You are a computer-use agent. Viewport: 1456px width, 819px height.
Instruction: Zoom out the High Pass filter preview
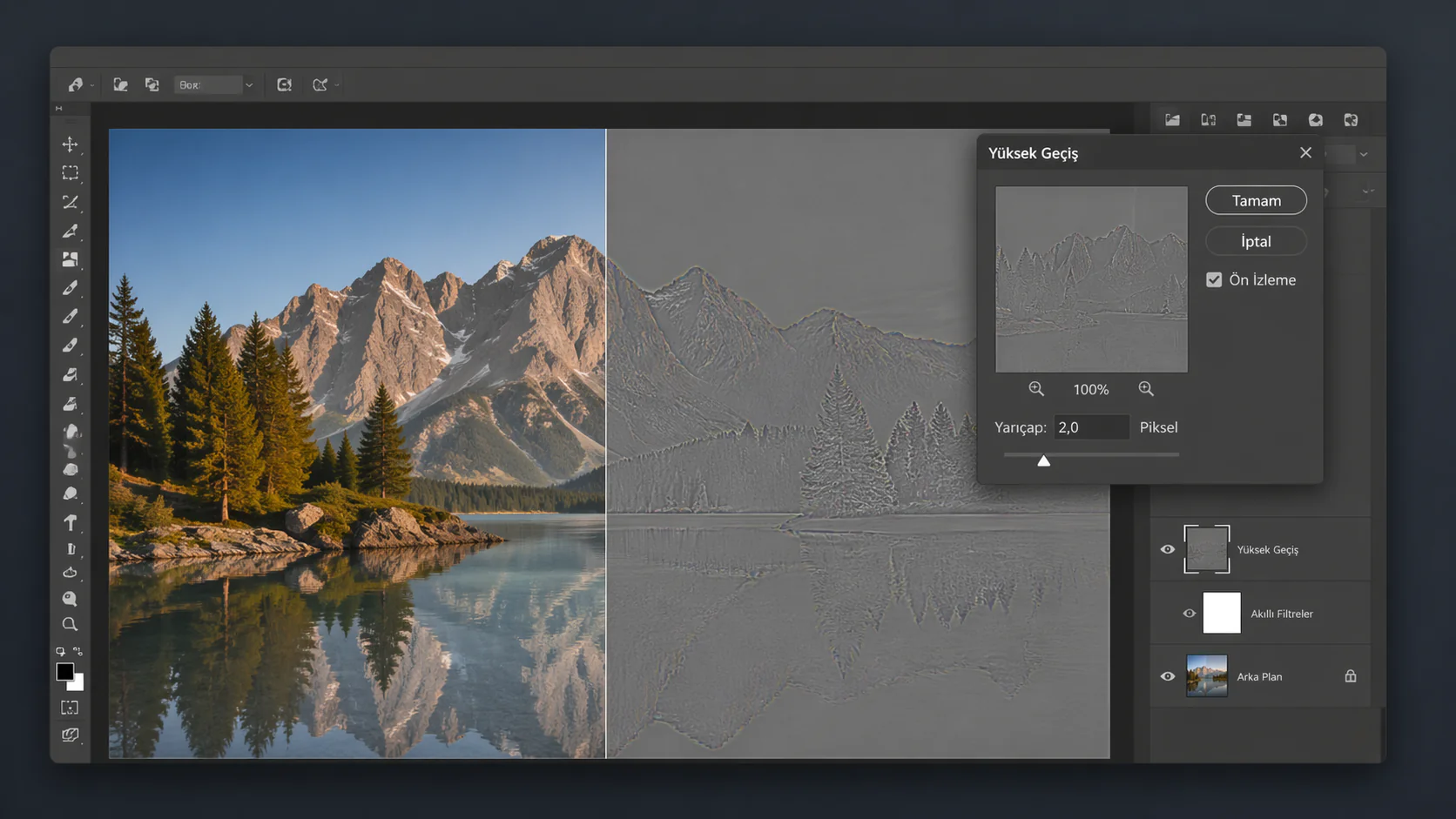1036,389
